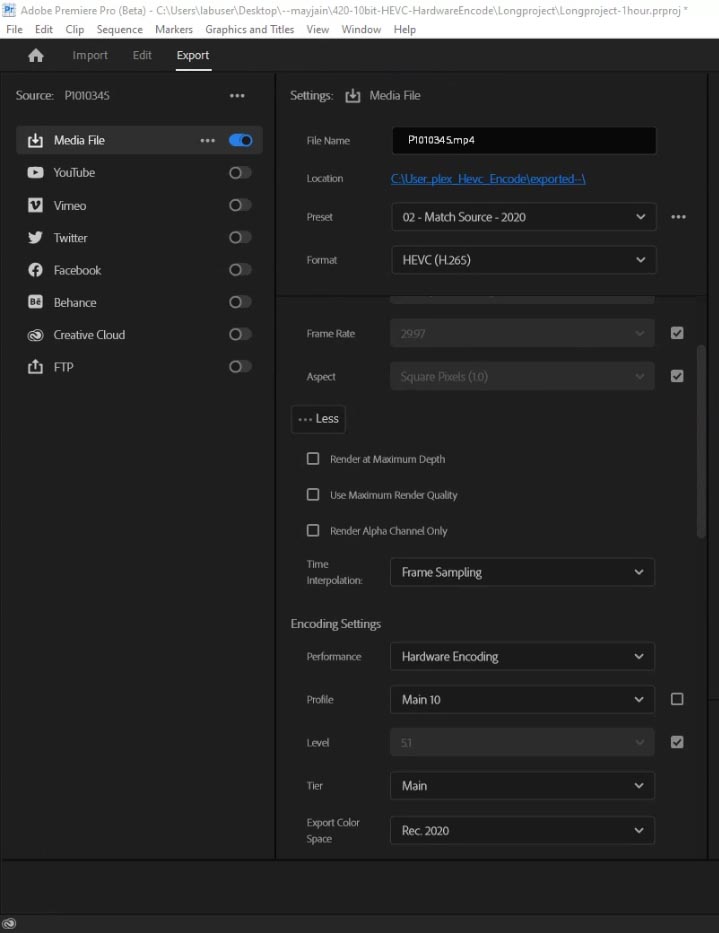Switch to the Import tab
The width and height of the screenshot is (719, 933).
(90, 55)
